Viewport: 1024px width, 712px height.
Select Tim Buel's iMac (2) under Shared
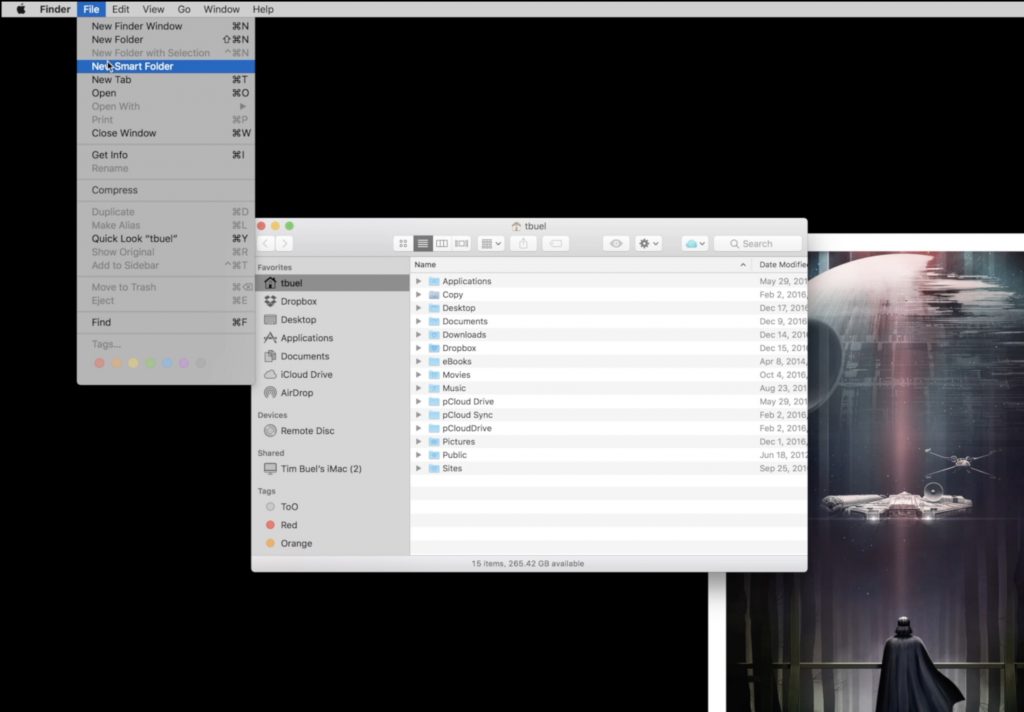[321, 468]
